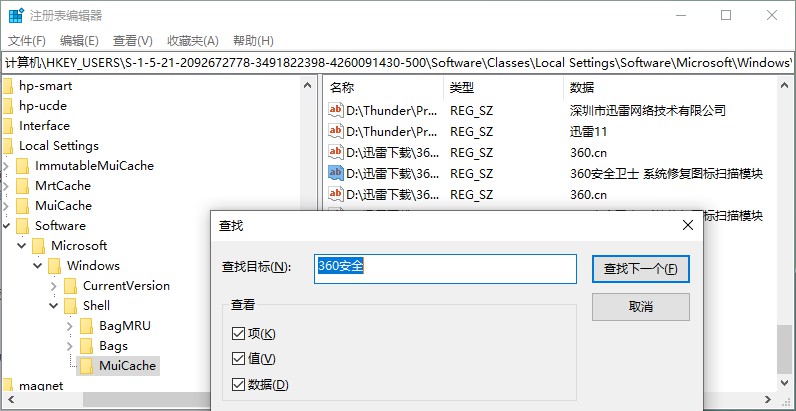Click the Interface folder icon
This screenshot has height=411, width=796.
click(7, 126)
